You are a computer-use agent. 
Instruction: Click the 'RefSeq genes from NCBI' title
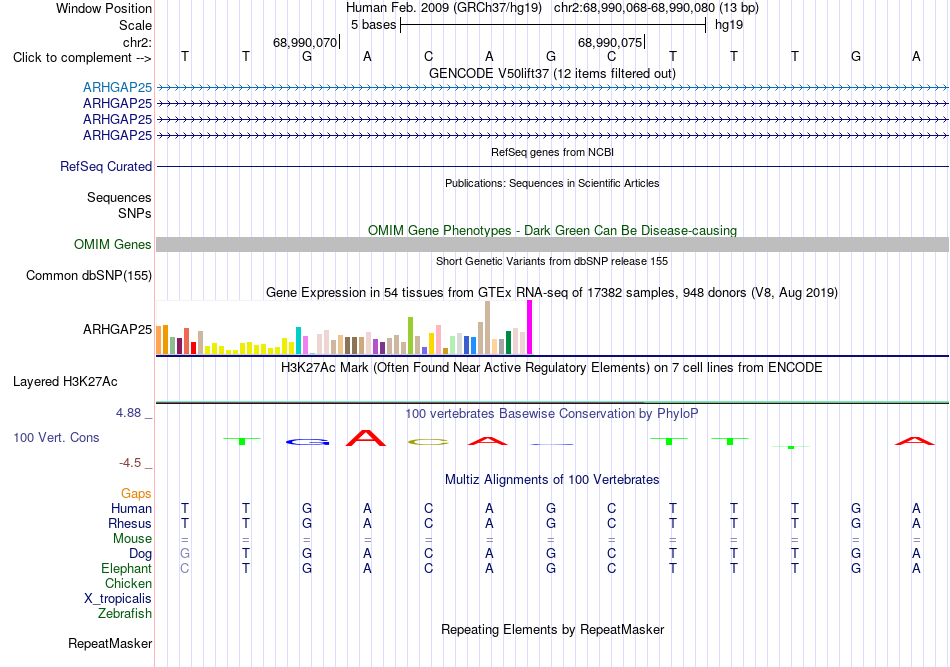coord(552,152)
